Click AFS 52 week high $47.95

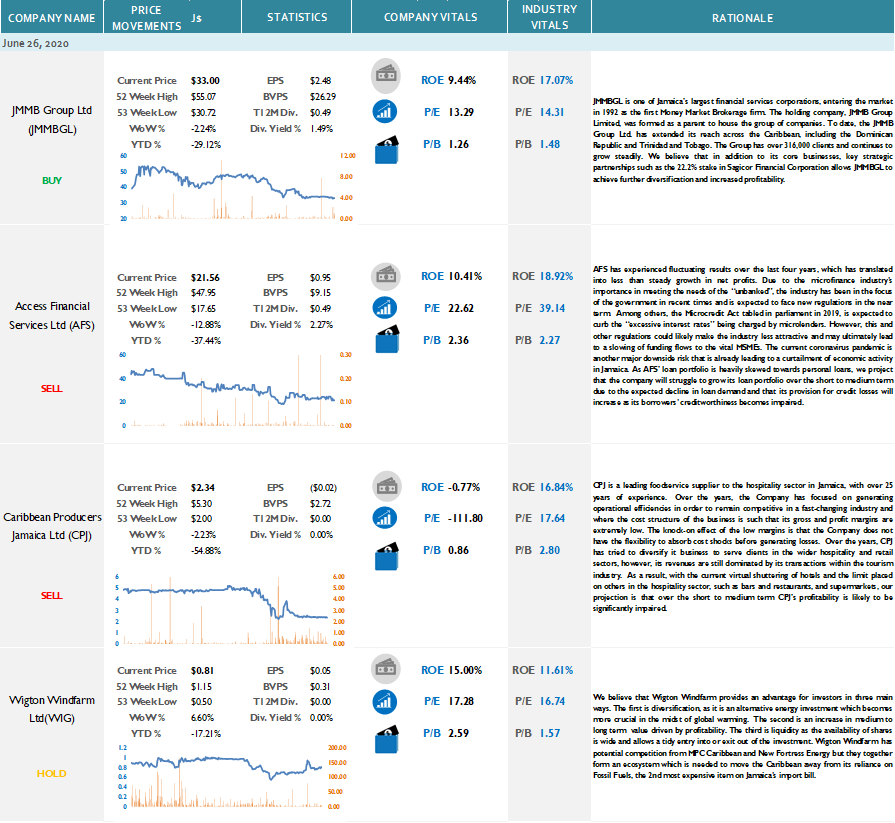[203, 293]
